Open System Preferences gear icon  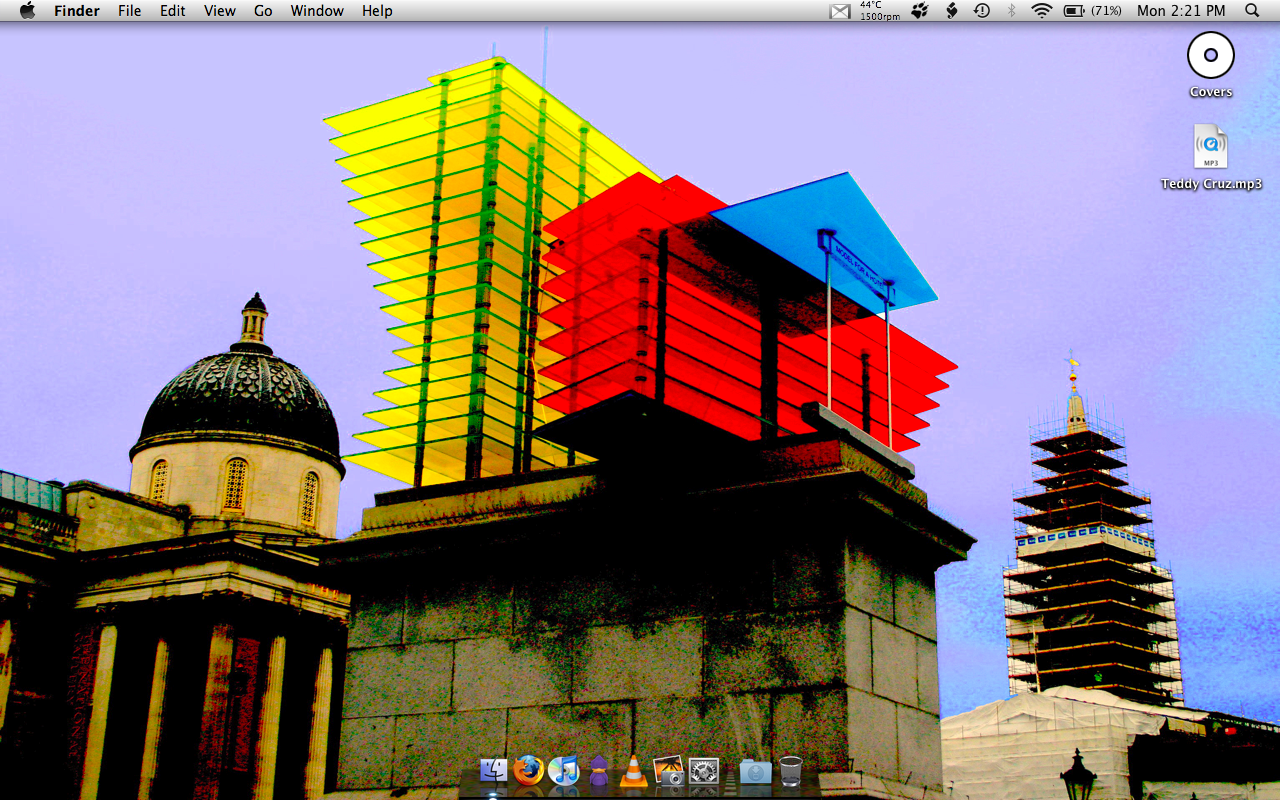[x=704, y=770]
